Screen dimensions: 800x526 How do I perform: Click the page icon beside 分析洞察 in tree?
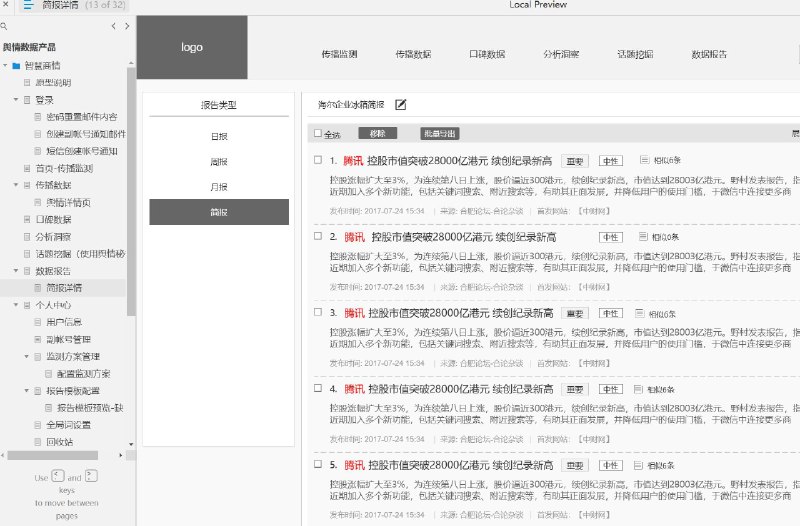coord(27,237)
